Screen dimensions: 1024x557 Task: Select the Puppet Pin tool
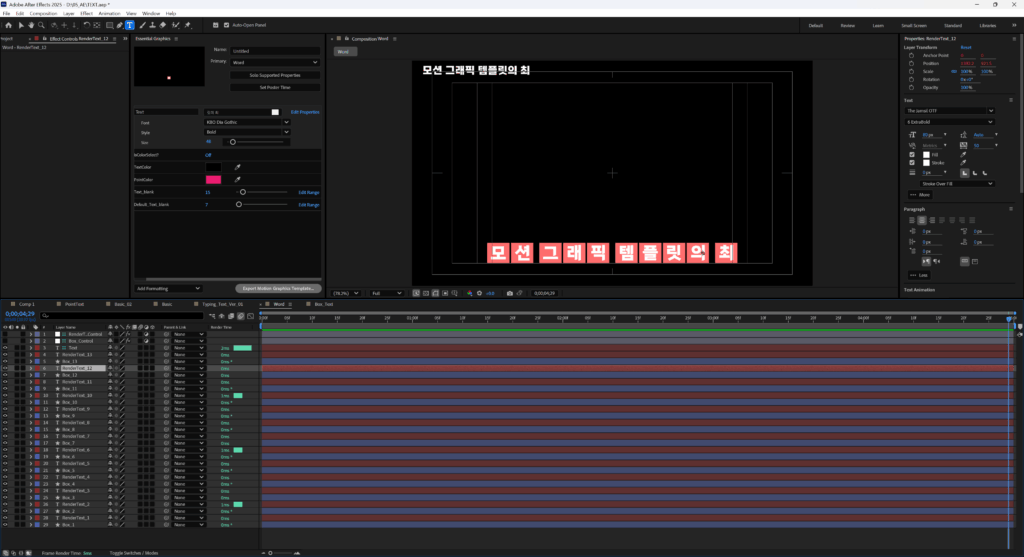coord(188,25)
